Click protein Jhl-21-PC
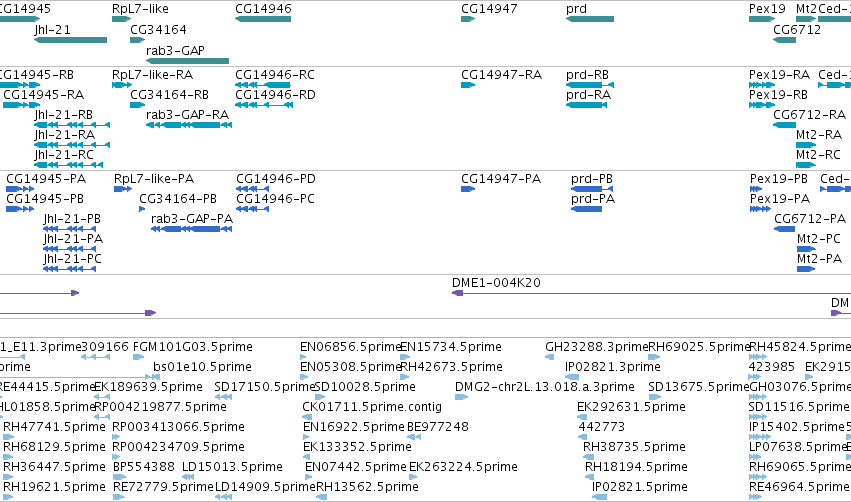This screenshot has width=851, height=502. click(x=69, y=269)
